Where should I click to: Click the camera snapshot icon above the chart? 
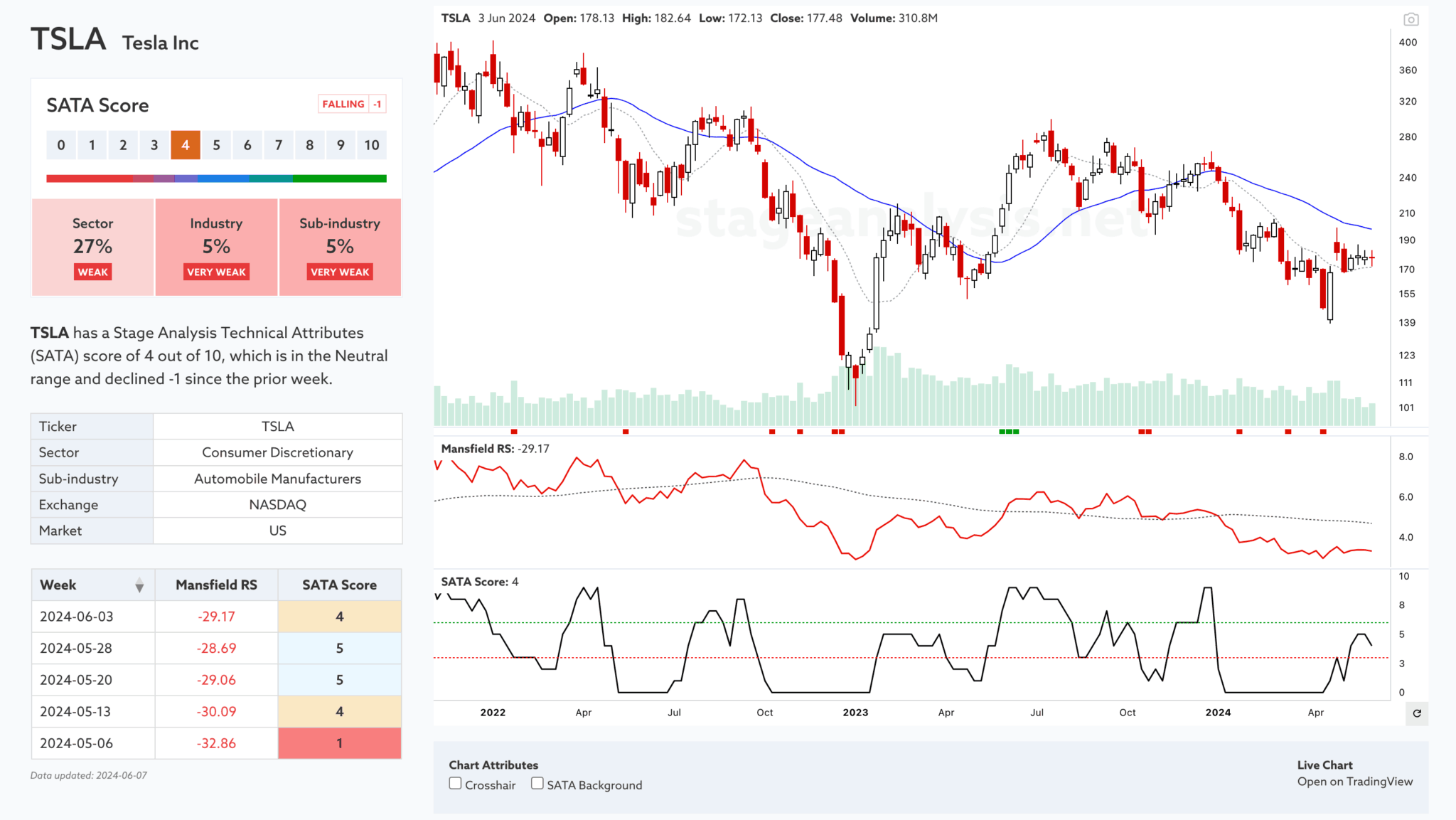tap(1411, 19)
